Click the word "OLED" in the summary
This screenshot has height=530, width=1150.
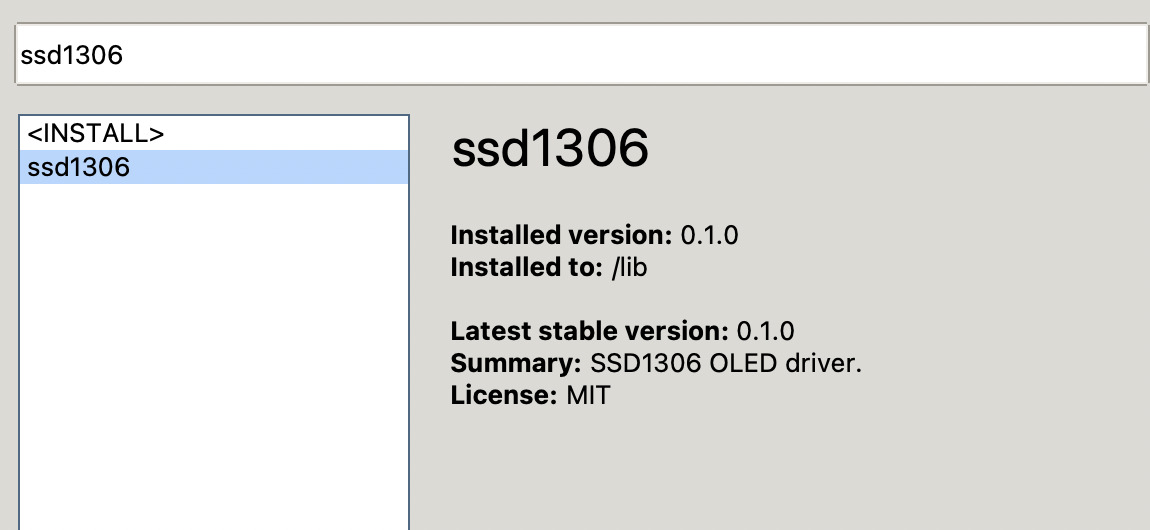pos(743,363)
